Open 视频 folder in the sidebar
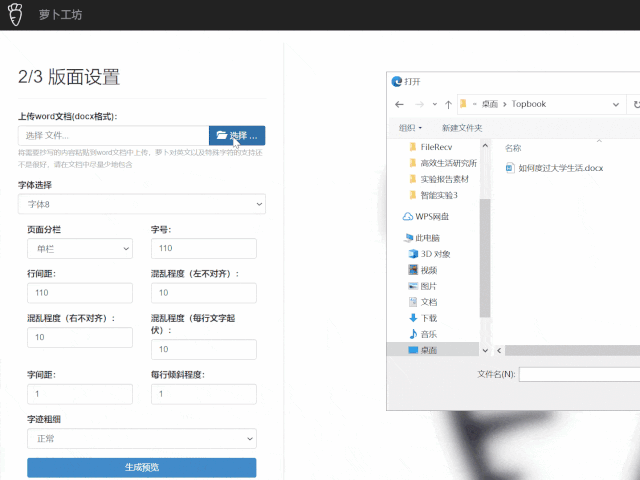The height and width of the screenshot is (480, 640). (423, 270)
